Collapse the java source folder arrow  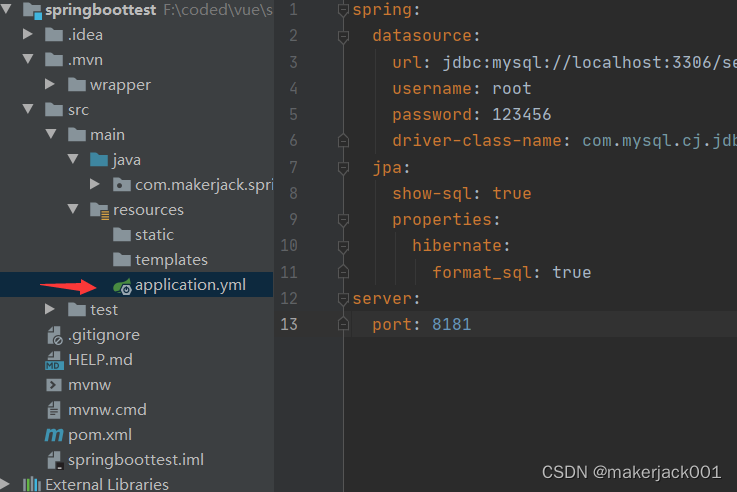(73, 160)
